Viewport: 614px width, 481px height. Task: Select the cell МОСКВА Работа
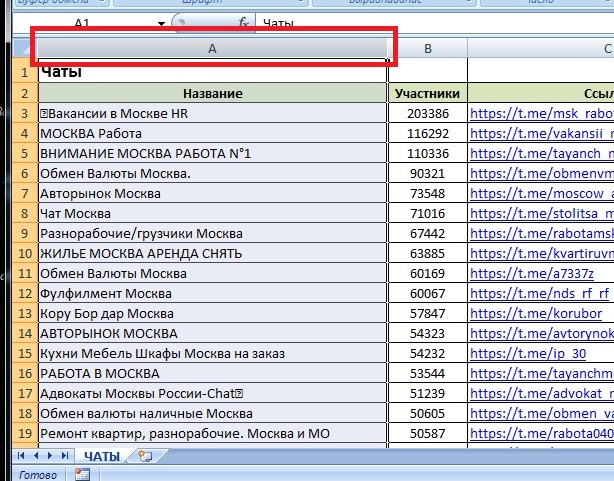(x=212, y=134)
